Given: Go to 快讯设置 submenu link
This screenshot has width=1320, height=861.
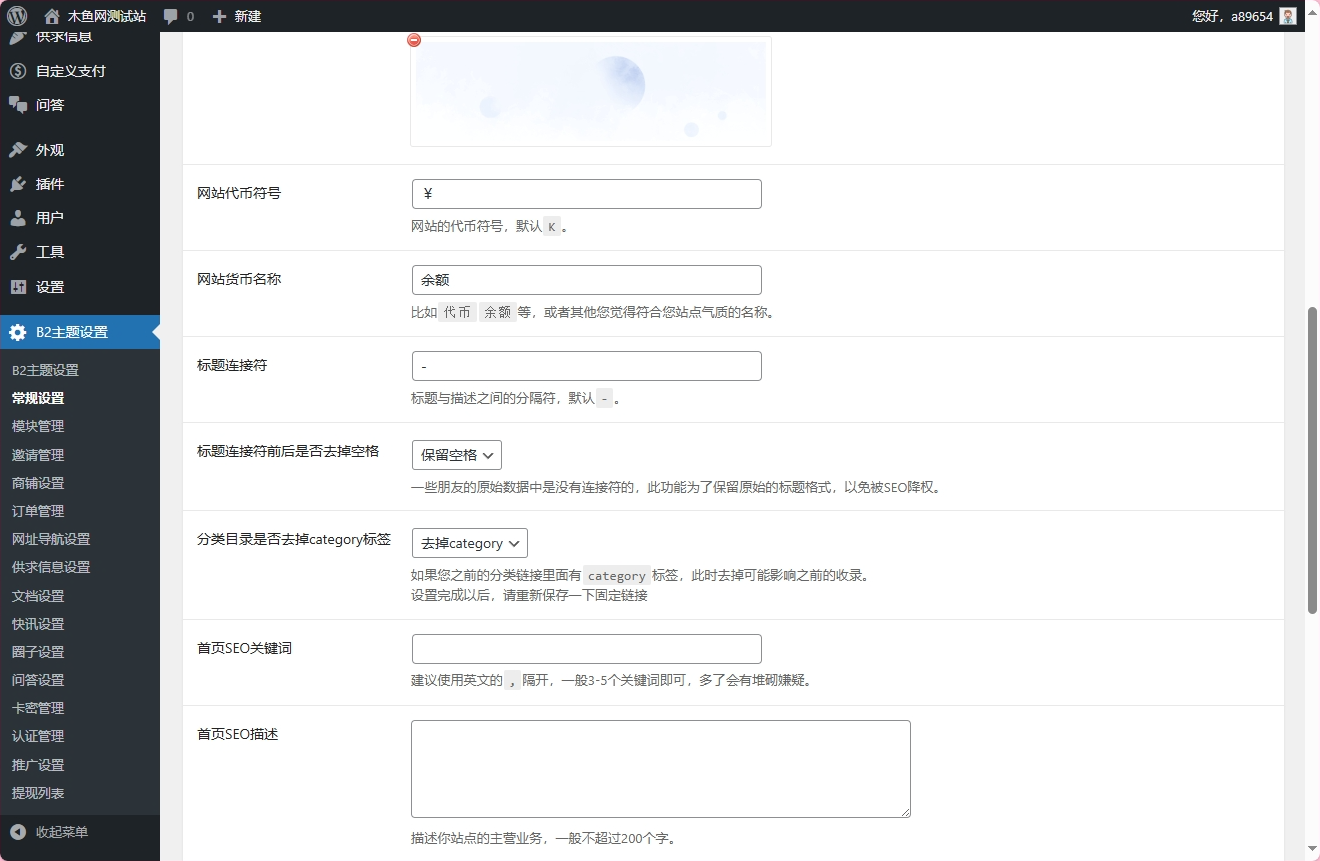Looking at the screenshot, I should point(38,624).
